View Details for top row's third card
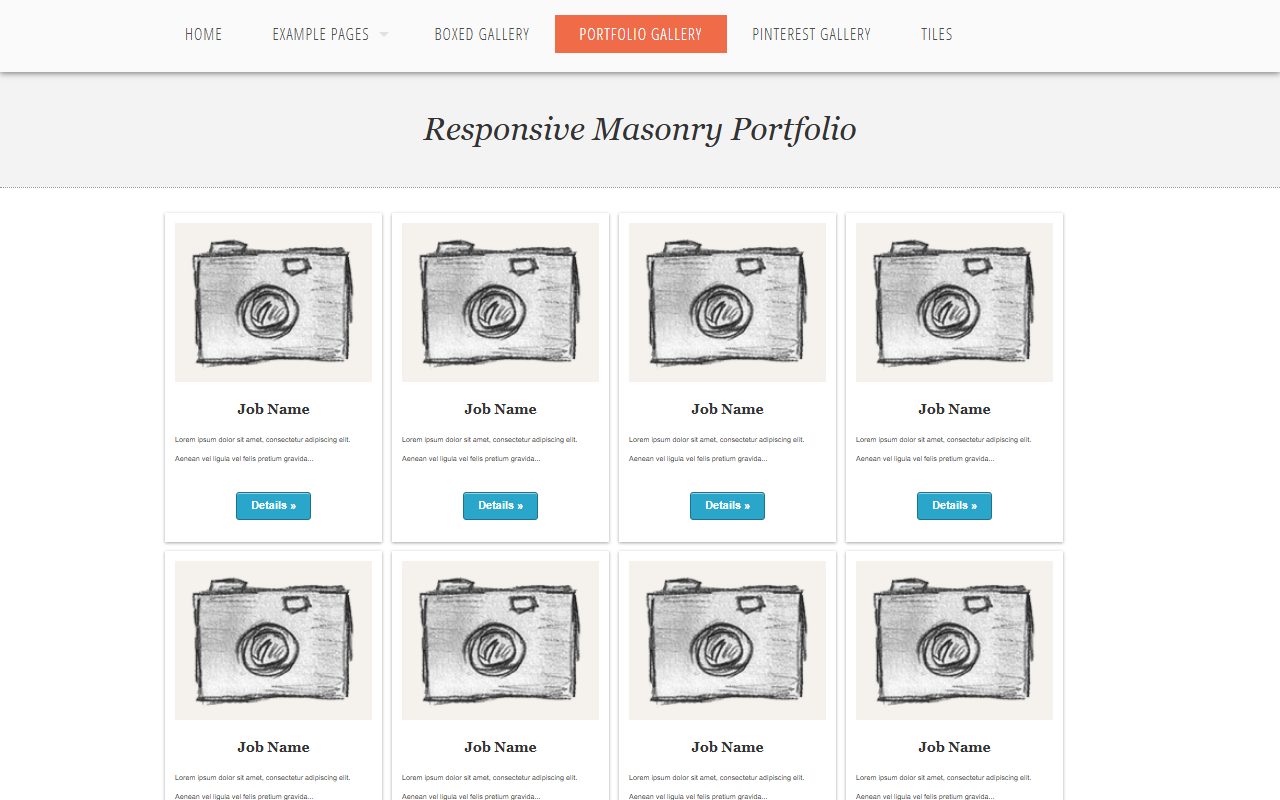This screenshot has height=800, width=1280. point(727,506)
